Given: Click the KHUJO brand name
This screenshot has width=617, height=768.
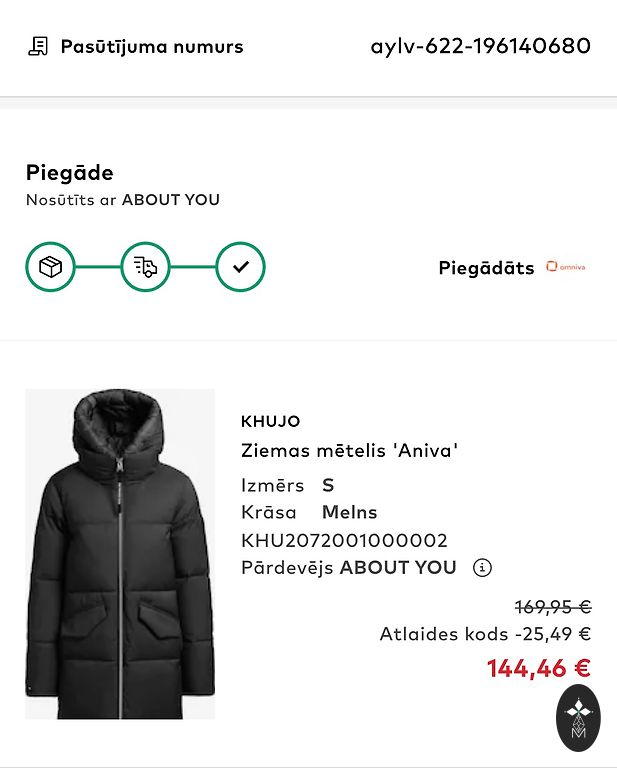Looking at the screenshot, I should point(270,421).
